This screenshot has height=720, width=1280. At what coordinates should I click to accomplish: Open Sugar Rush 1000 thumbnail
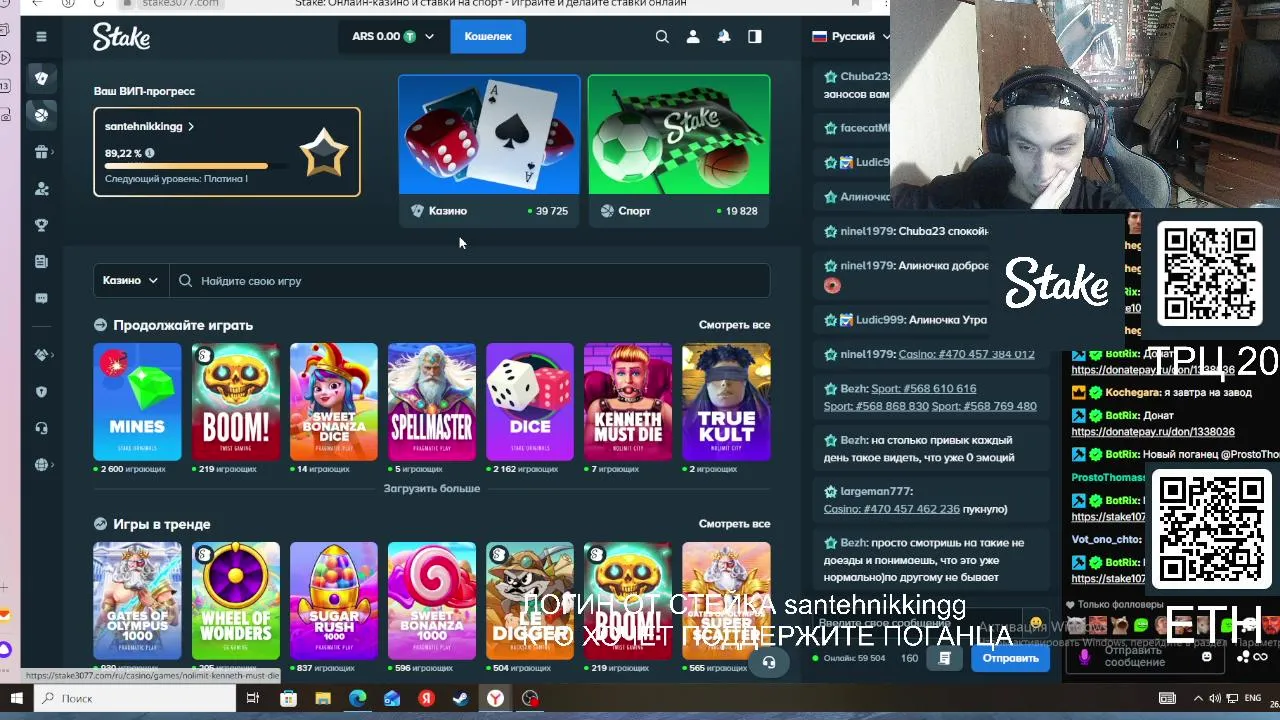[x=333, y=601]
